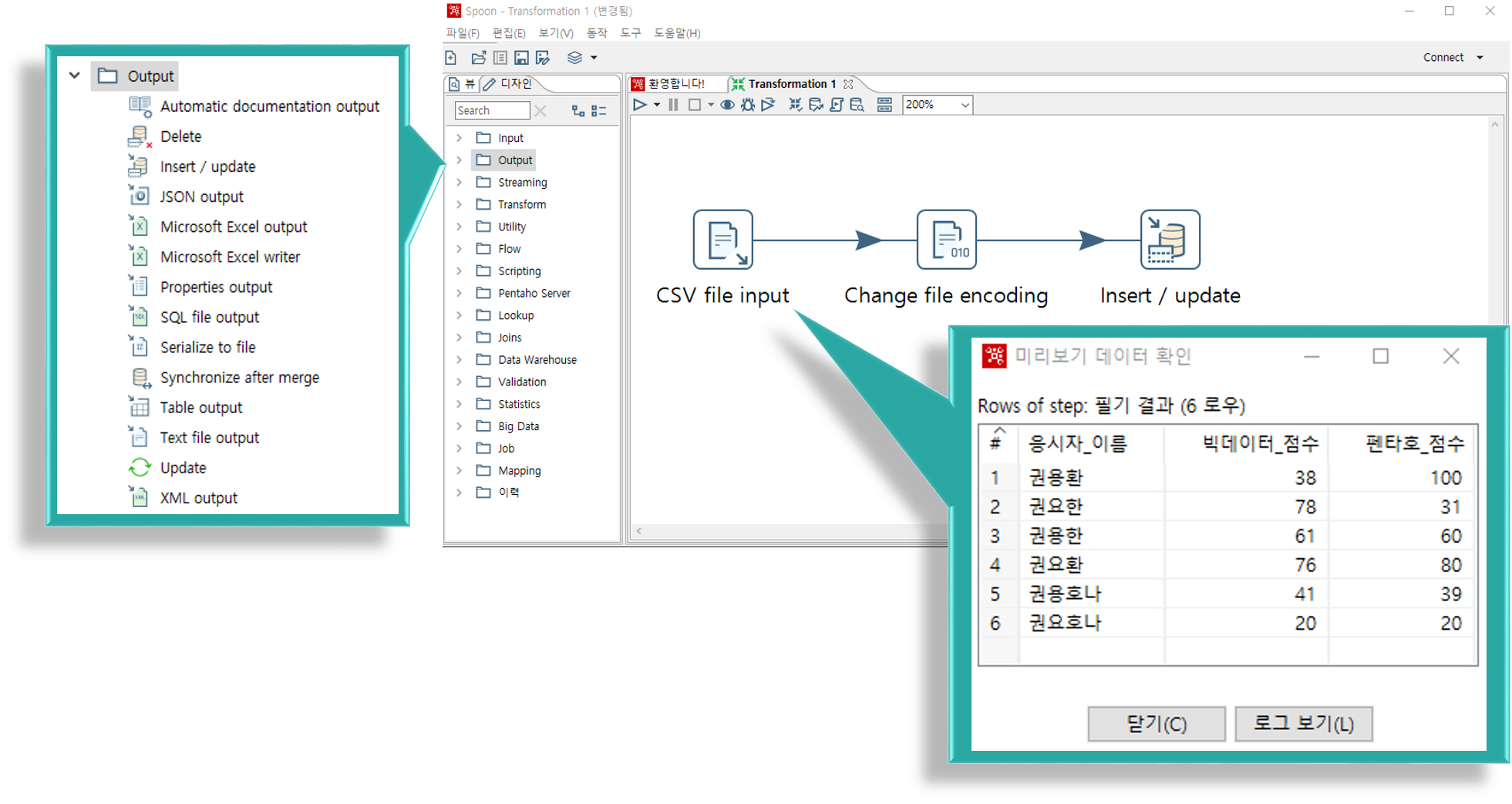Click the explore database icon
Image resolution: width=1512 pixels, height=804 pixels.
point(857,105)
